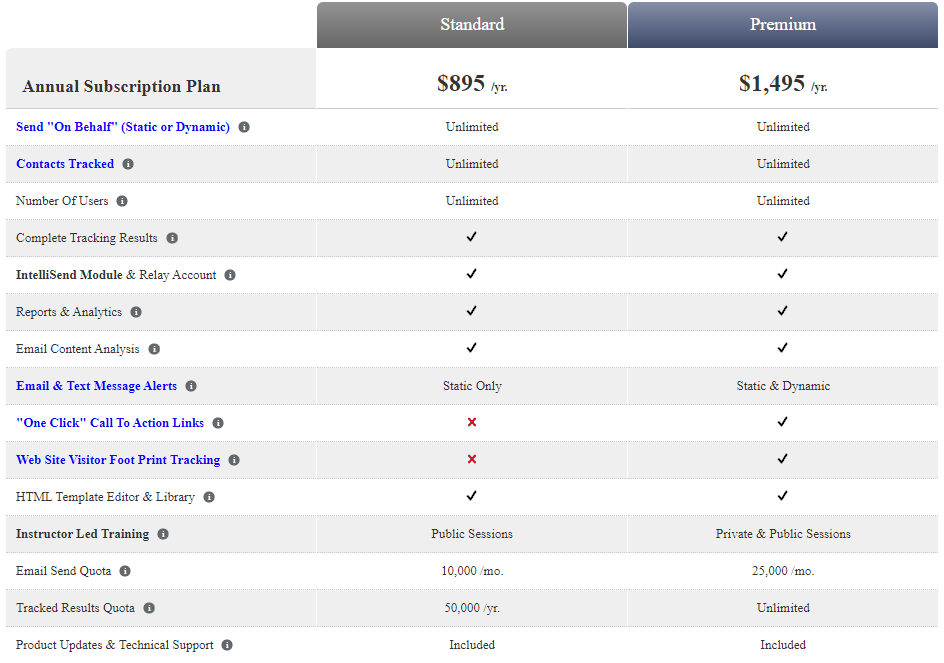The height and width of the screenshot is (663, 944).
Task: Click "25,000 /mo." quota value
Action: pos(783,571)
